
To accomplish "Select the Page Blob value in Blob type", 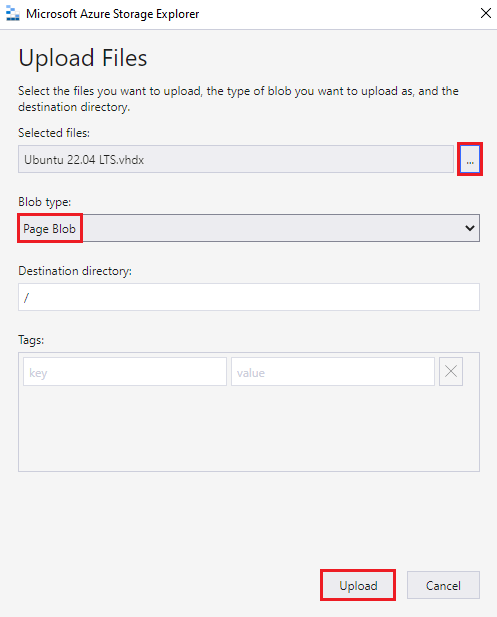I will point(50,228).
